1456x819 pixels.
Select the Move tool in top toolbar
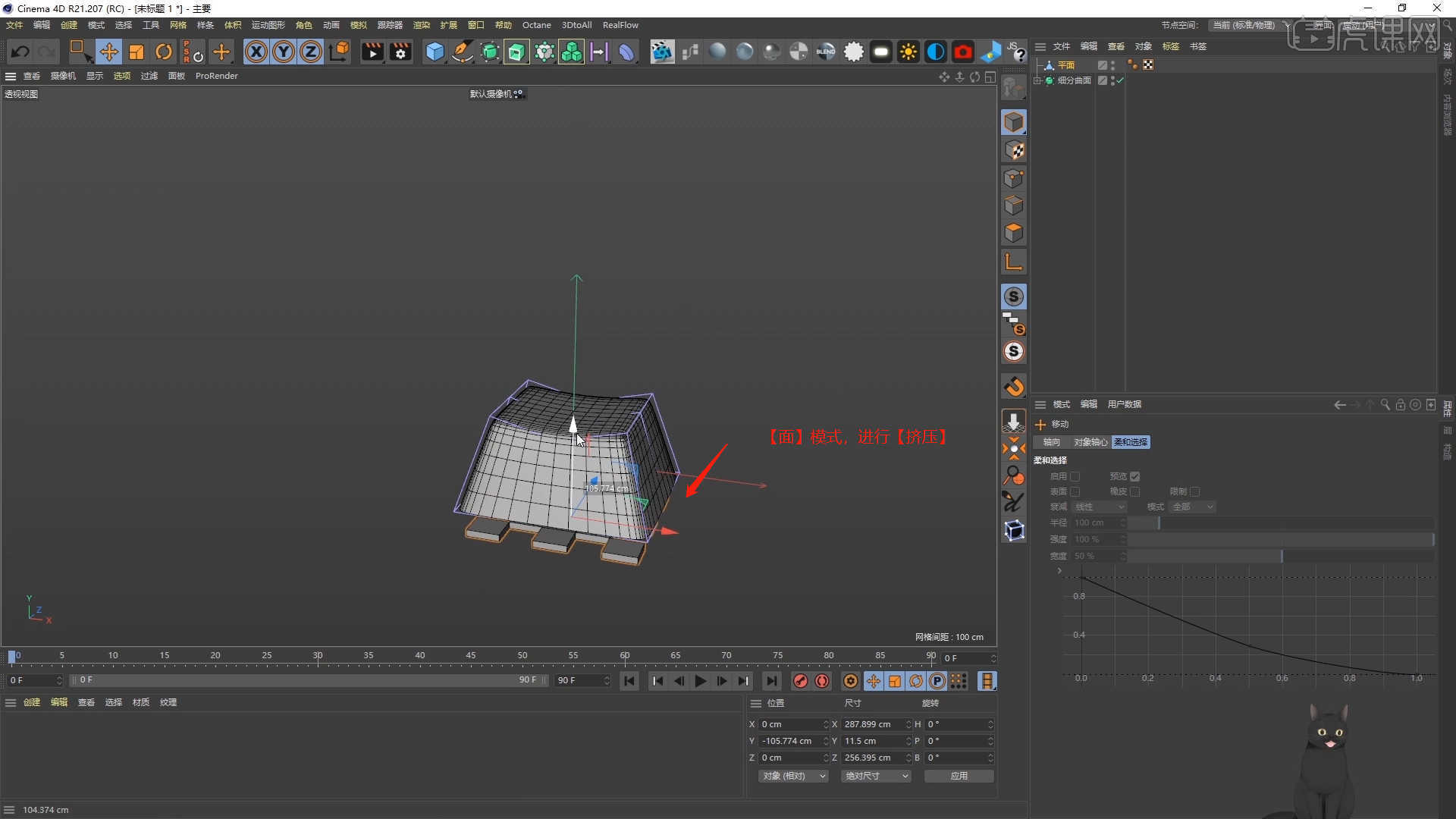click(x=109, y=52)
